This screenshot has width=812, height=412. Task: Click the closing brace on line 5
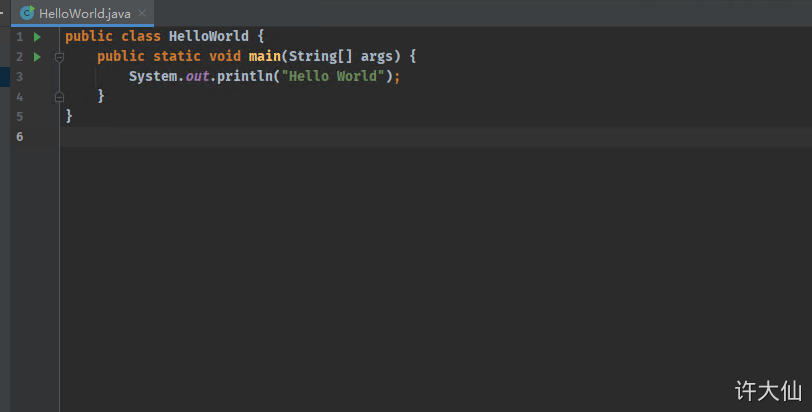click(x=69, y=116)
